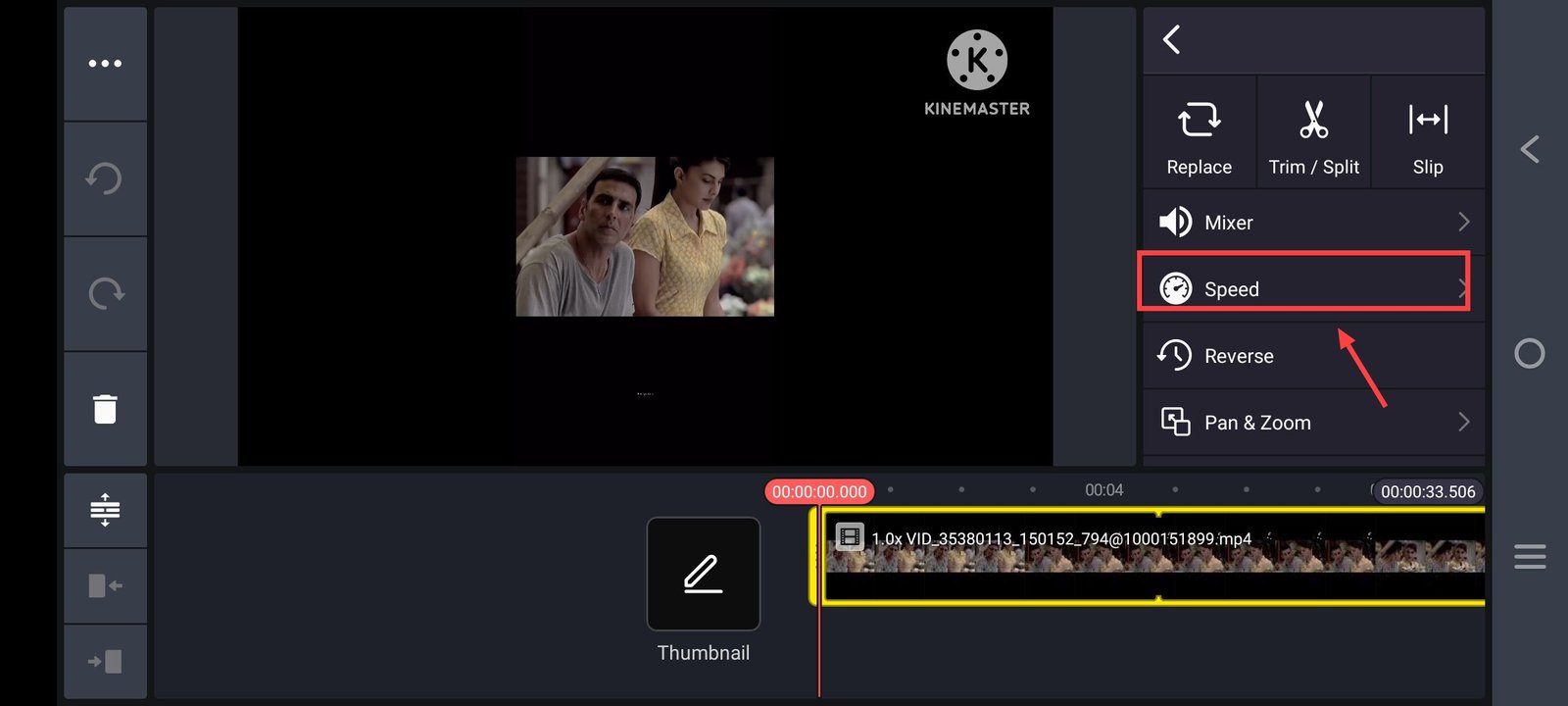Image resolution: width=1568 pixels, height=706 pixels.
Task: Click the 00:04 mark on the timeline ruler
Action: tap(1103, 490)
